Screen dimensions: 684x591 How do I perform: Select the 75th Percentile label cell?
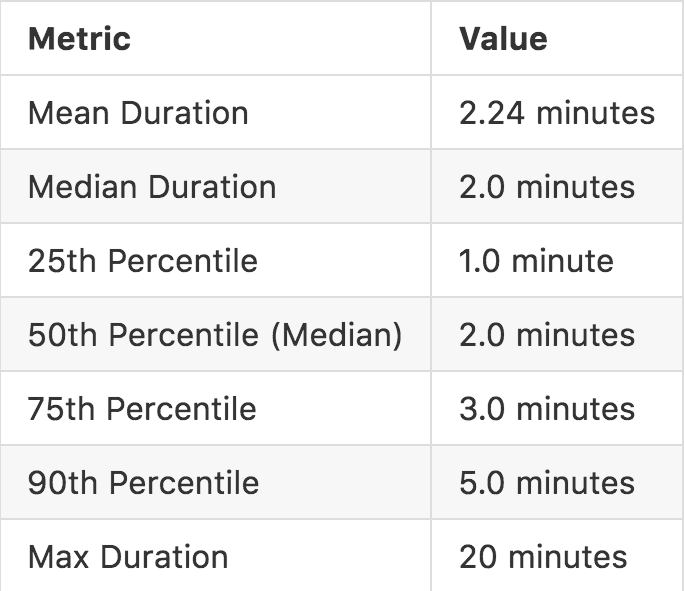143,409
